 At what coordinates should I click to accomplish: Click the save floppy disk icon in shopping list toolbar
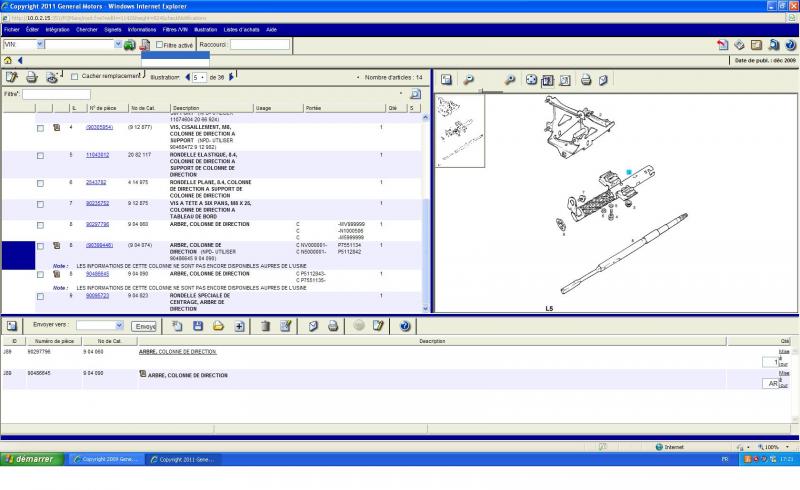point(198,326)
